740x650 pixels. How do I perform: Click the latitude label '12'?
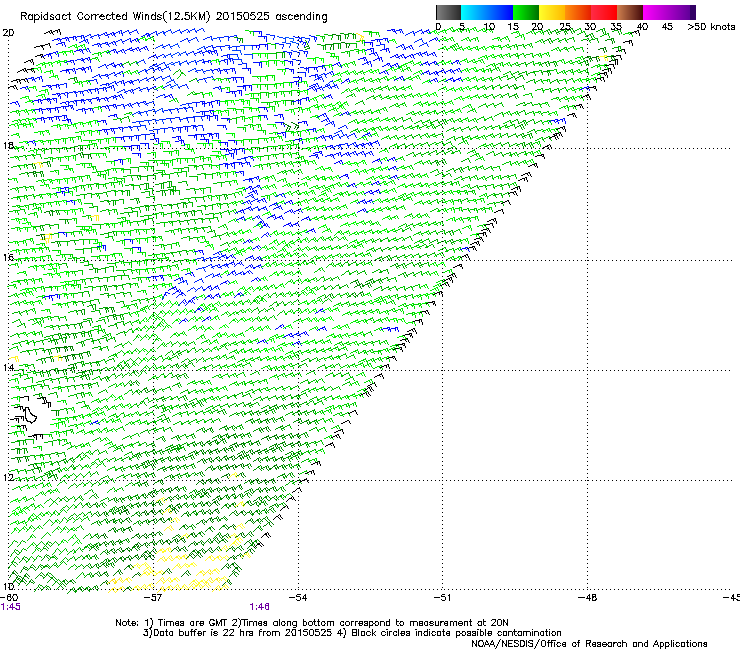tap(8, 477)
